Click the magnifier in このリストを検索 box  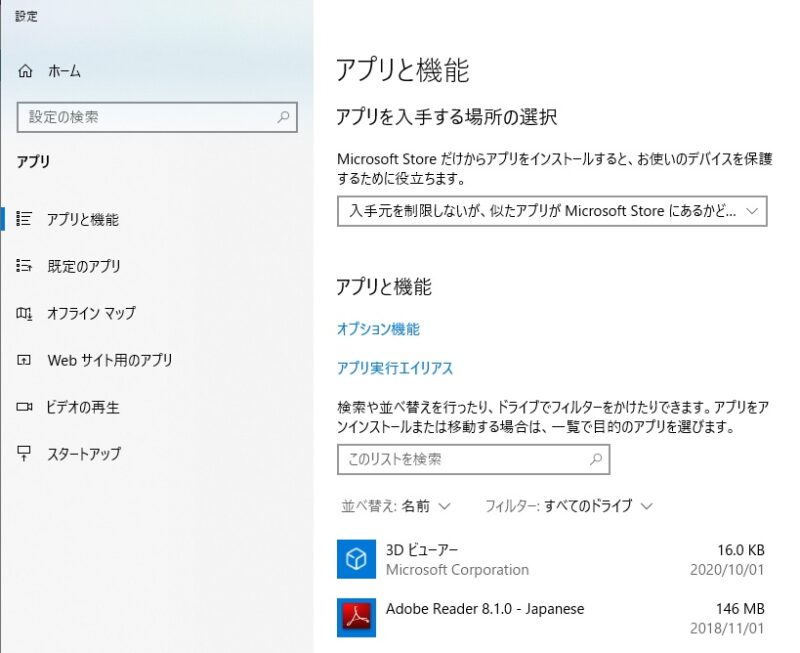[x=596, y=459]
